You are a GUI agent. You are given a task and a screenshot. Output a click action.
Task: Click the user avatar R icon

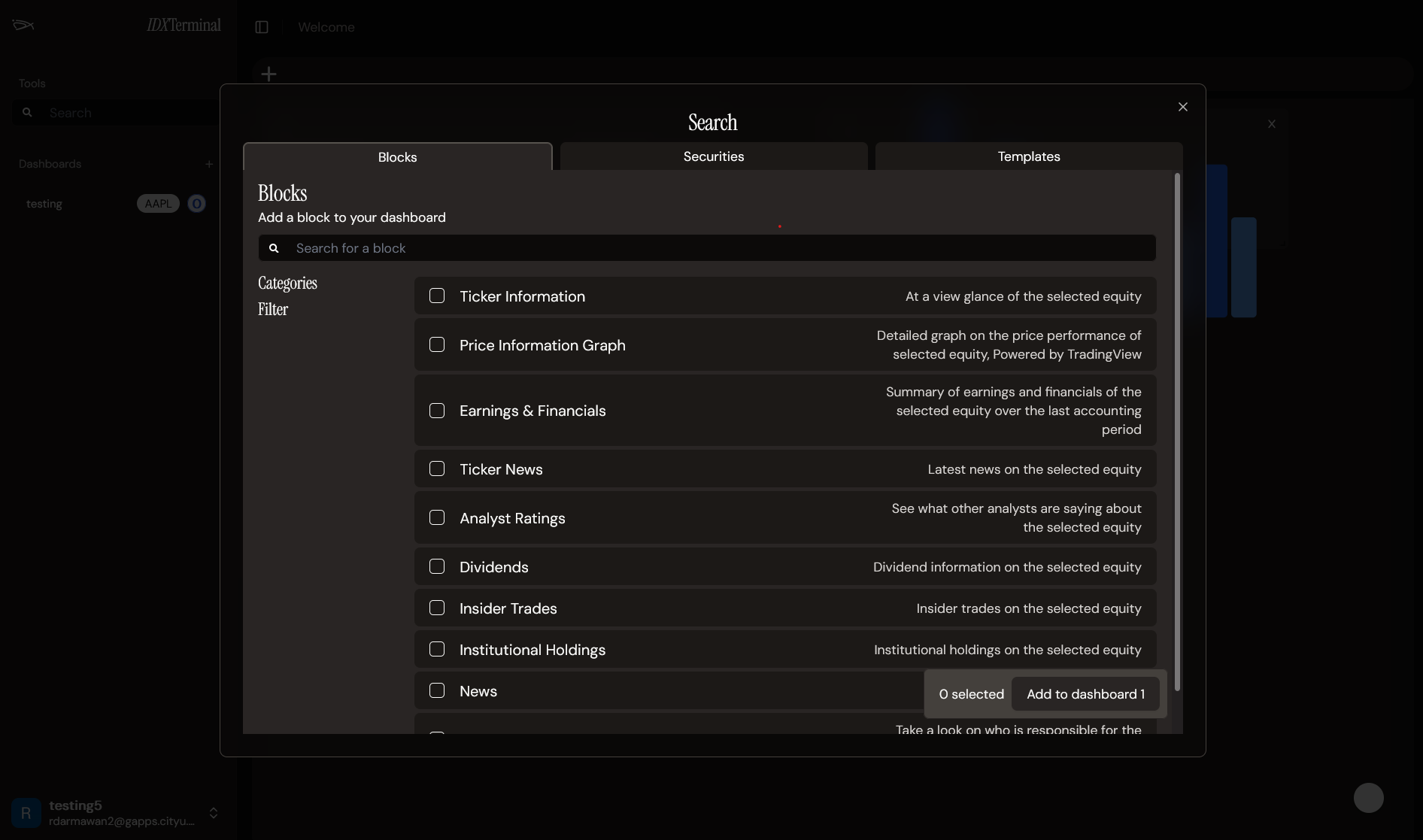pos(26,813)
